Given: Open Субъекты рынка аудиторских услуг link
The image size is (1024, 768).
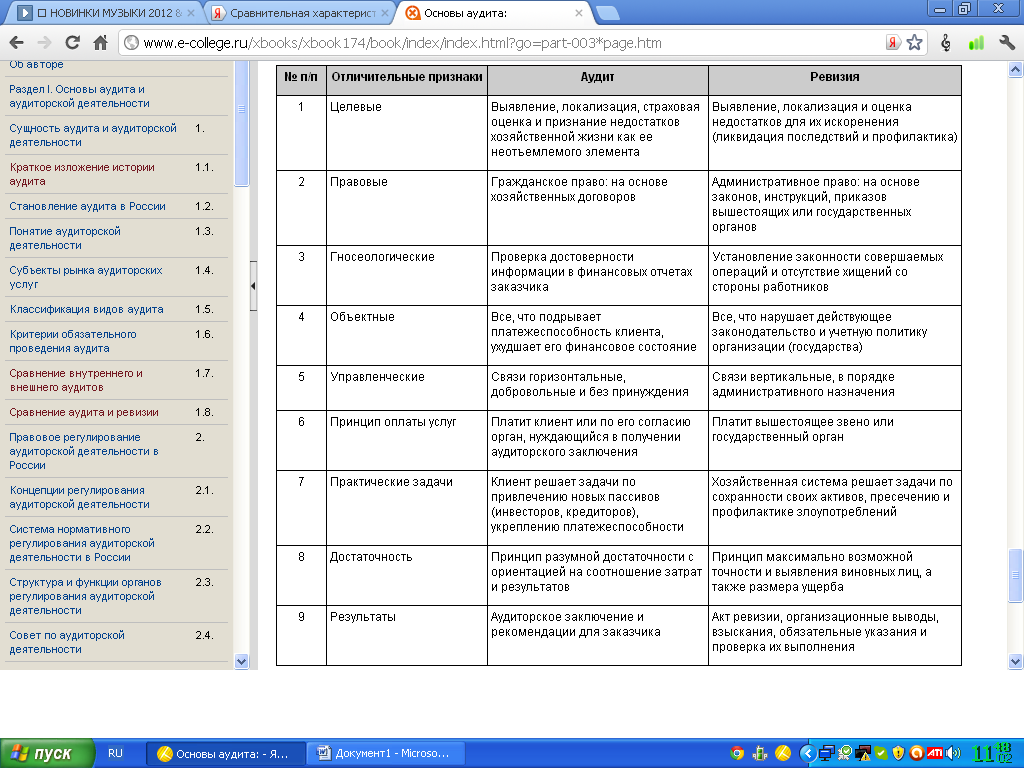Looking at the screenshot, I should pos(86,278).
